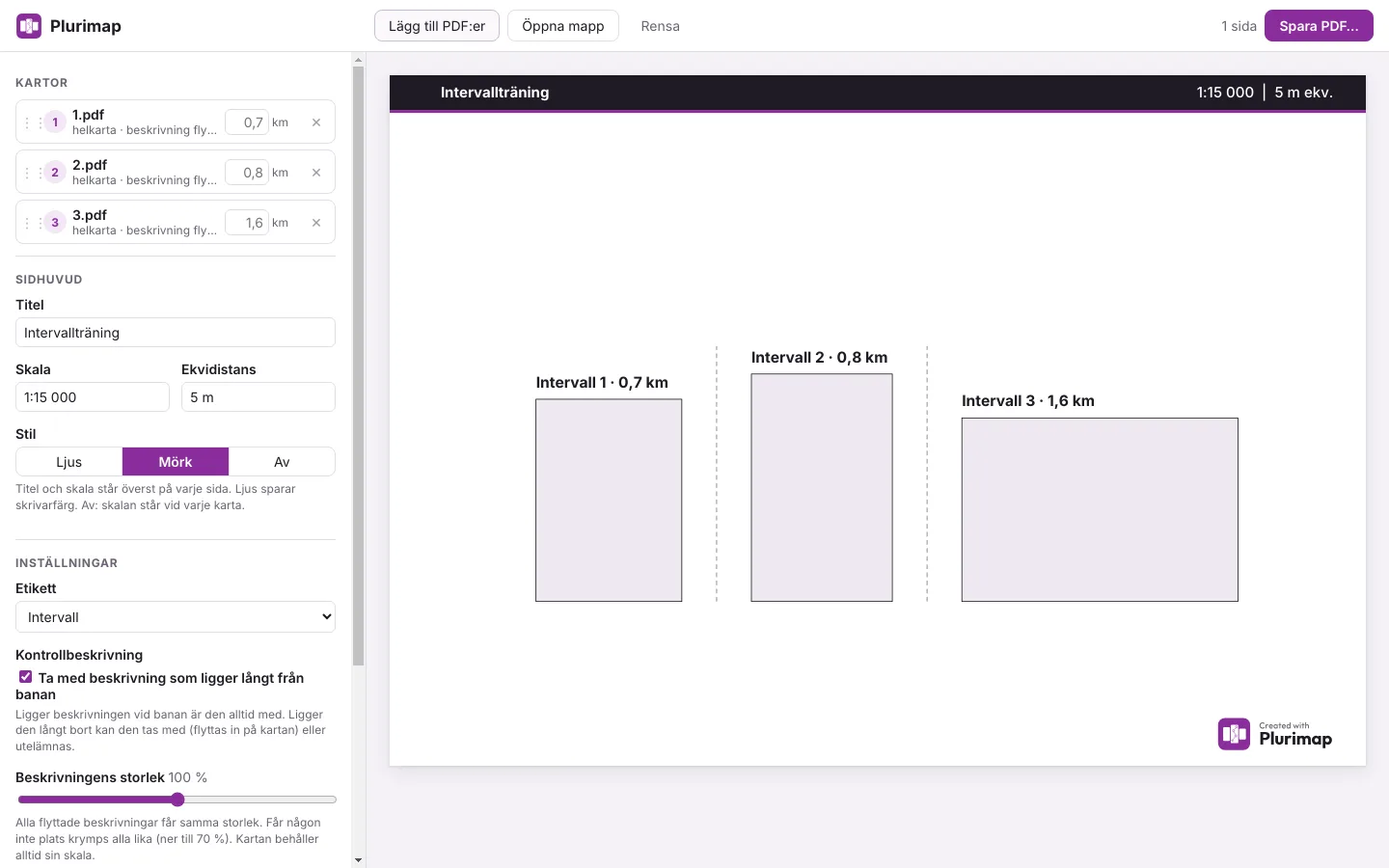Click 'Lägg till PDF:er' button

coord(437,26)
